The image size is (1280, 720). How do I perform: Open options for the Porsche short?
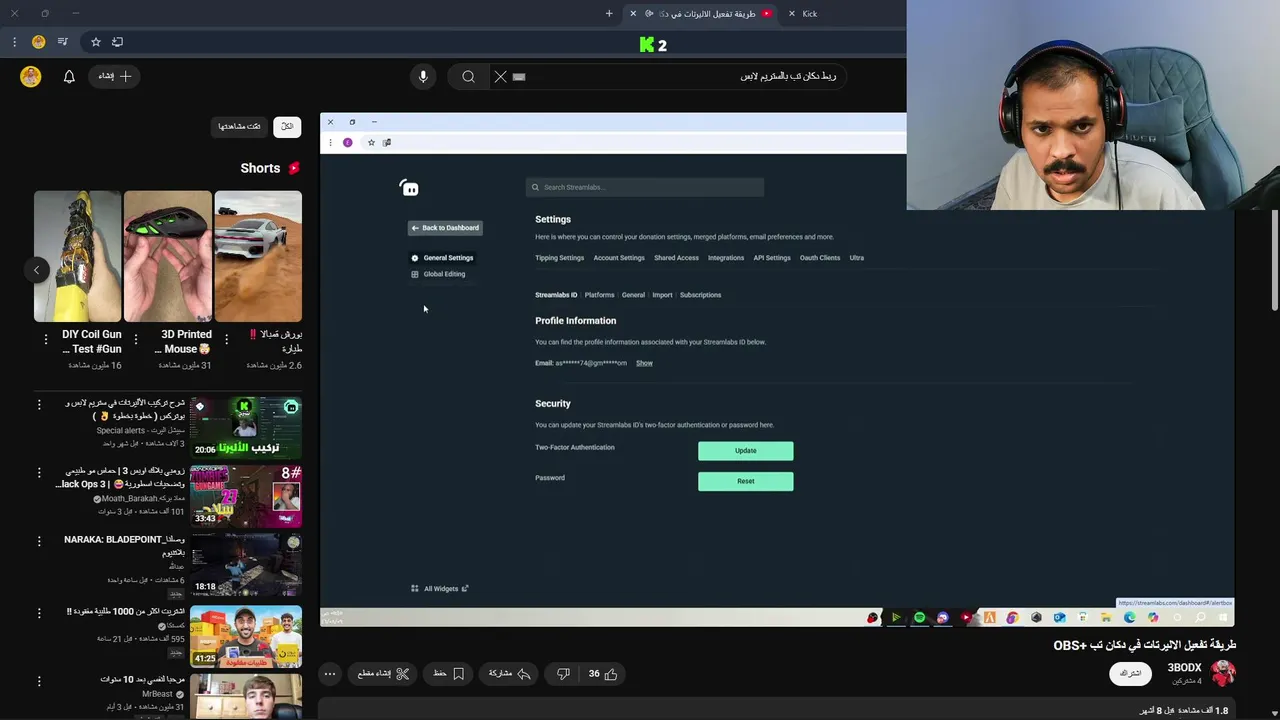[226, 339]
